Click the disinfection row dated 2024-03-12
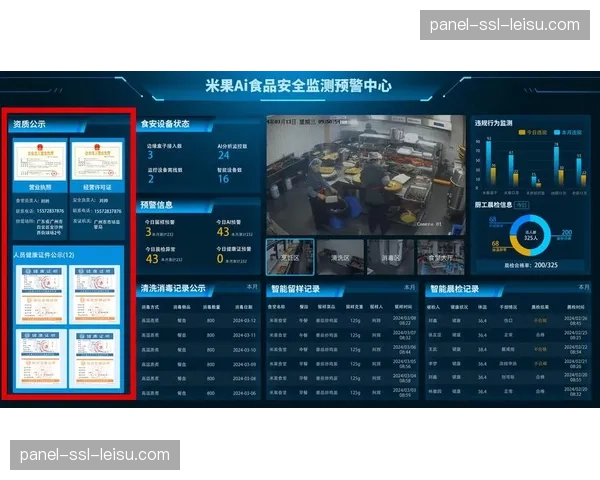 tap(199, 321)
